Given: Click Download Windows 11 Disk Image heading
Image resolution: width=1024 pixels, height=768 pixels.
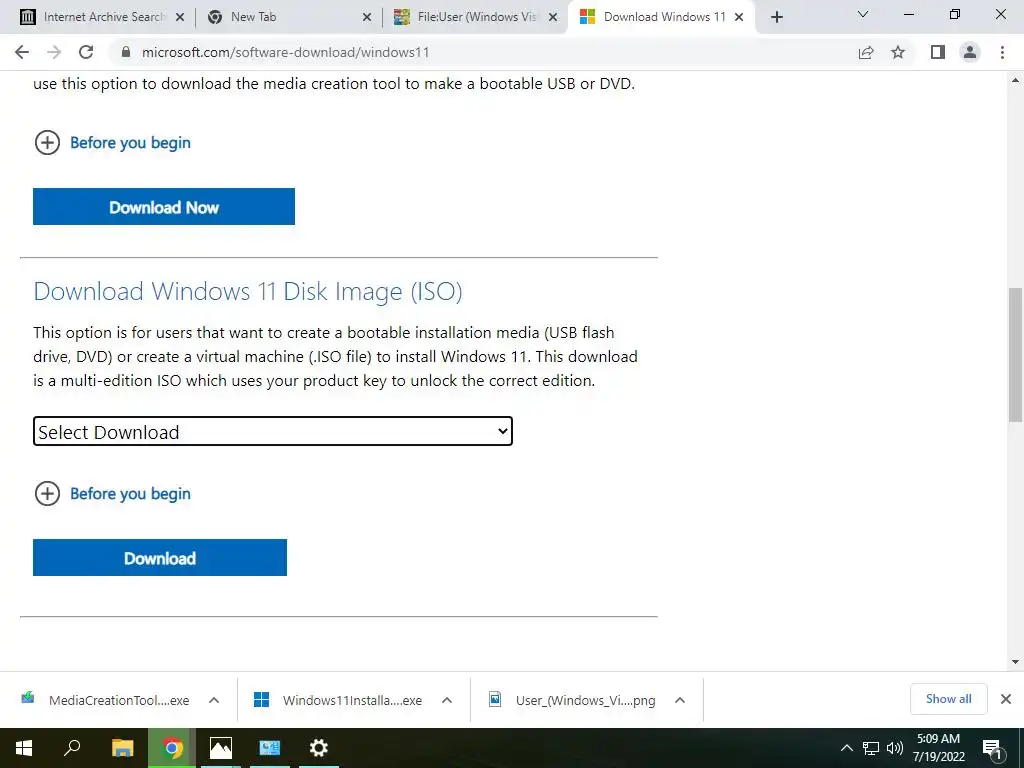Looking at the screenshot, I should click(x=248, y=291).
